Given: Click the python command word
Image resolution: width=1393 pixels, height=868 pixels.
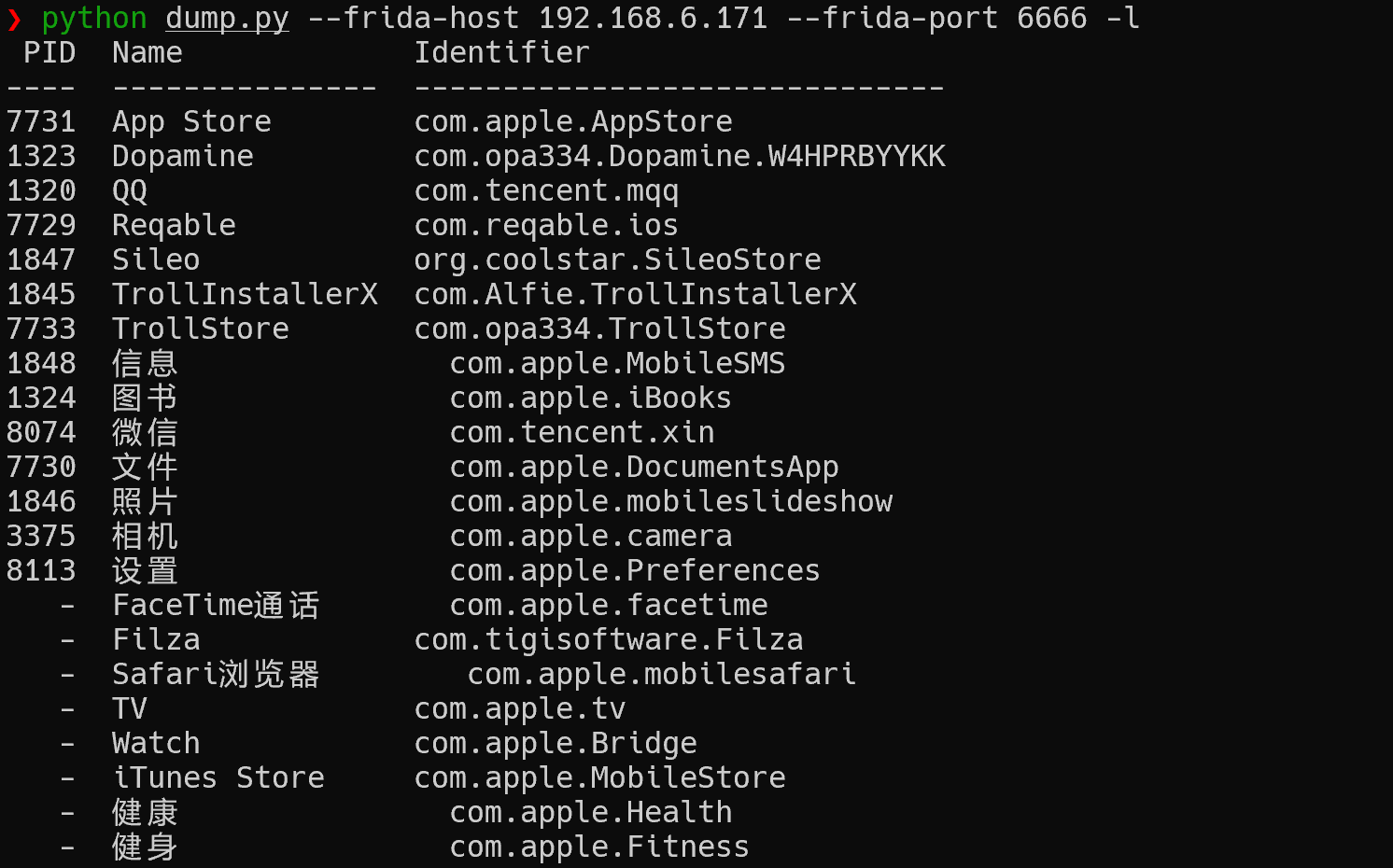Looking at the screenshot, I should pos(94,19).
